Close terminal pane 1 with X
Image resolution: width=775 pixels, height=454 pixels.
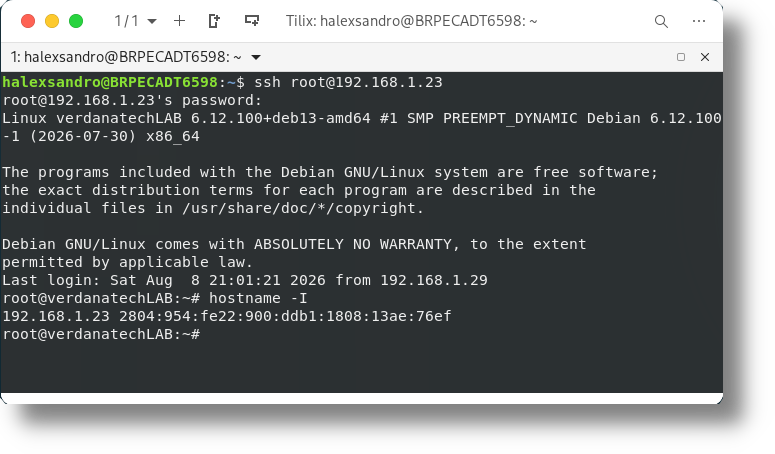point(705,57)
